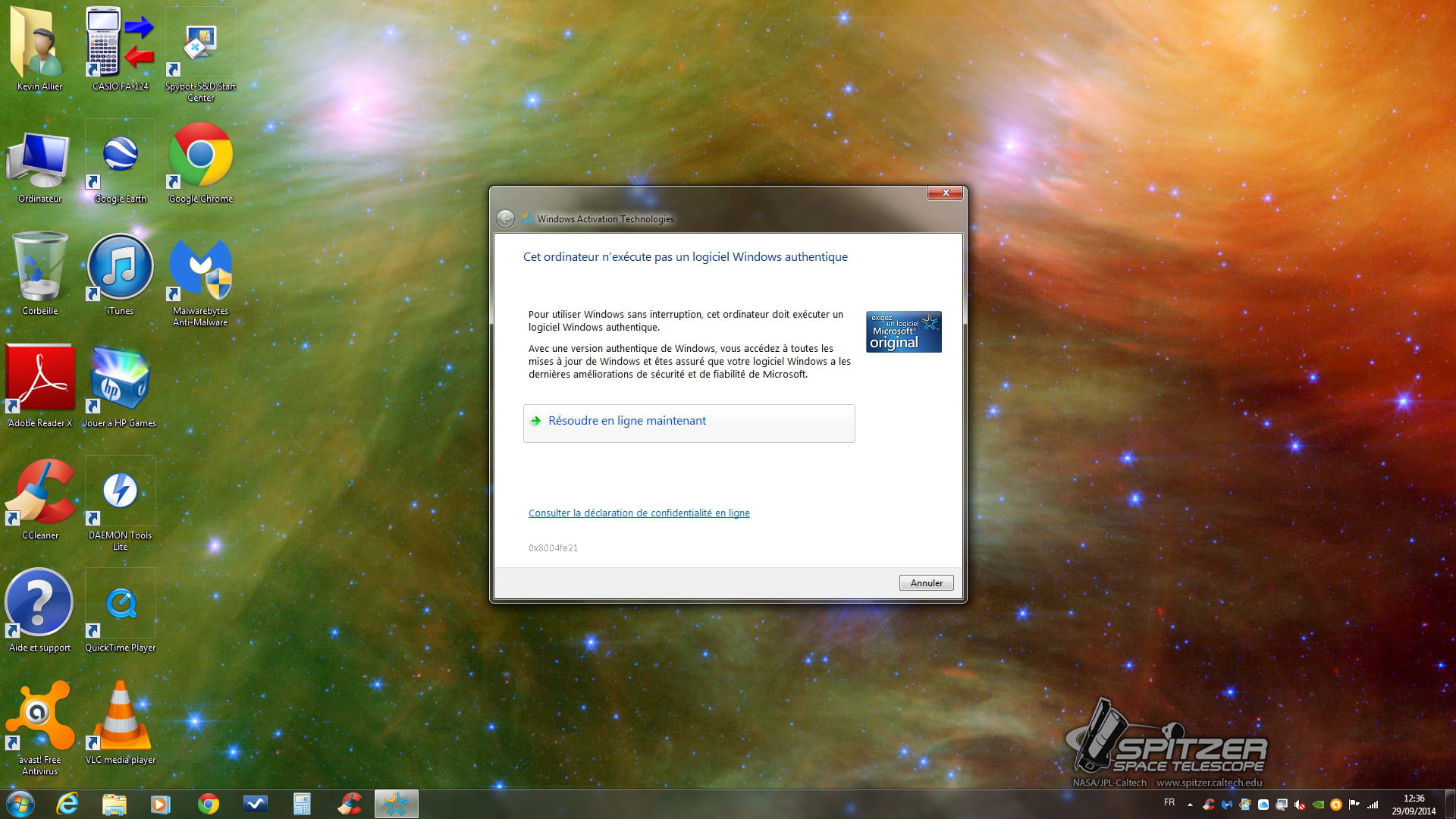Click the iCloud tray icon

[x=1263, y=805]
